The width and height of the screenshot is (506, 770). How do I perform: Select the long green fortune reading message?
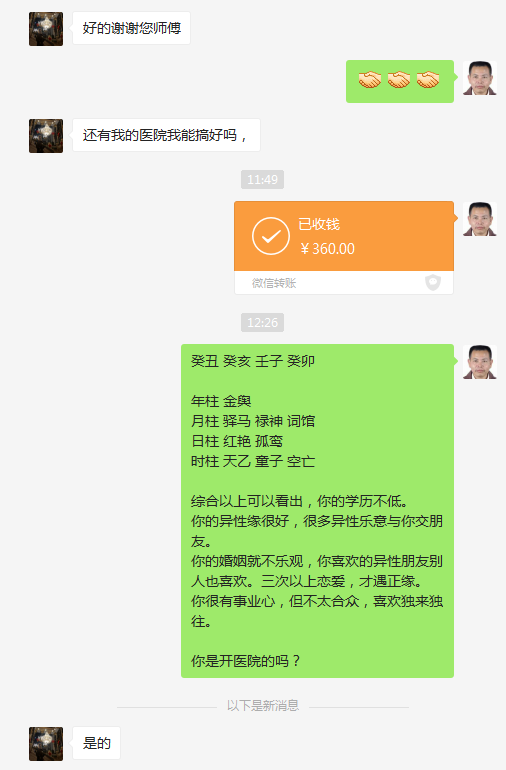(317, 511)
